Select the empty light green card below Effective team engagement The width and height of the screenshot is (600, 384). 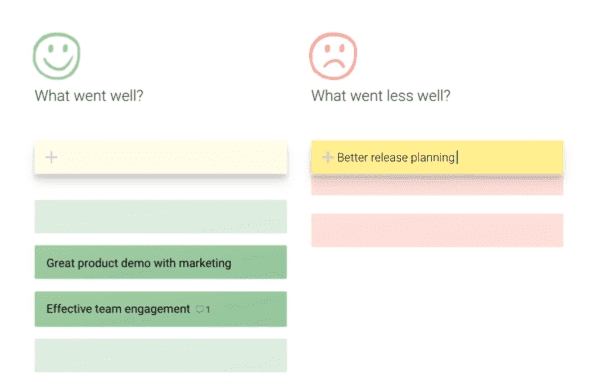point(161,355)
